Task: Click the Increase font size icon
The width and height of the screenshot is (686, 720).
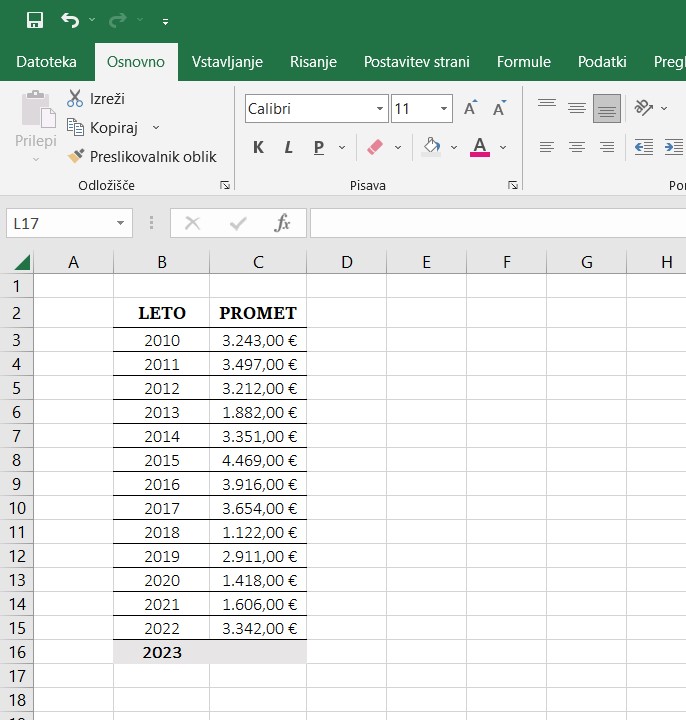Action: [470, 108]
